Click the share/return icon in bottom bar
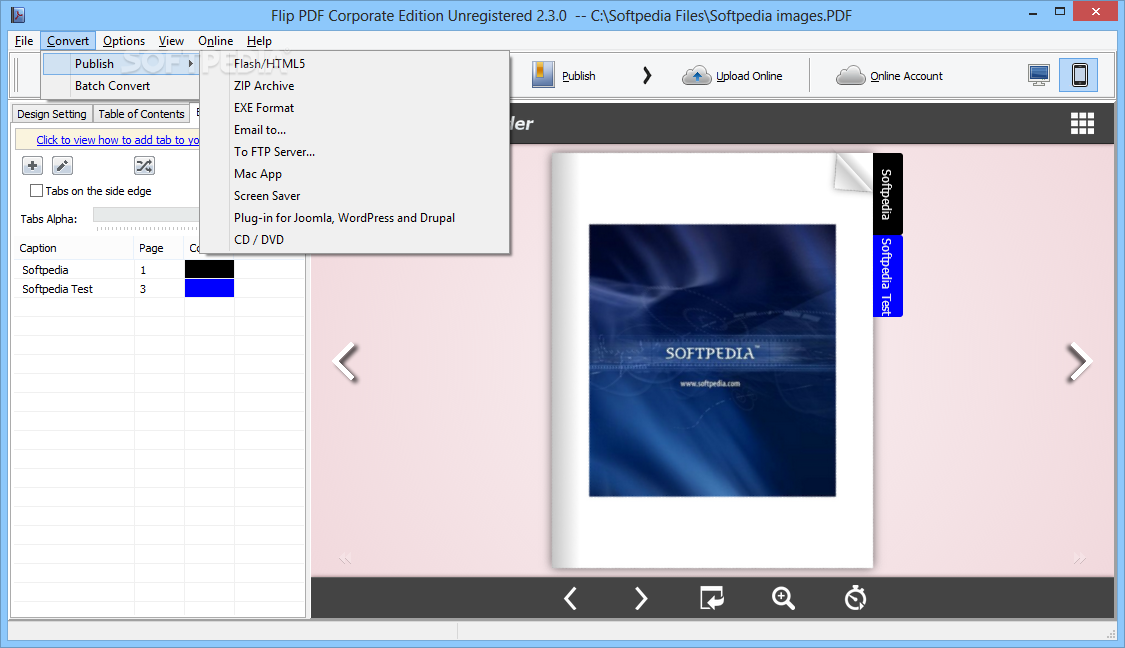1125x648 pixels. (x=712, y=598)
